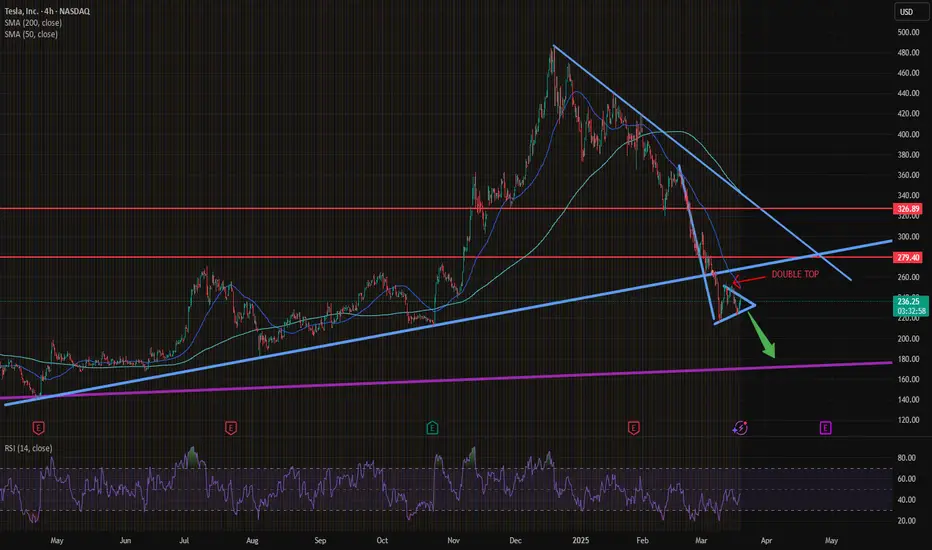The image size is (932, 550).
Task: Click the purple lightning event icon in March
Action: click(740, 428)
